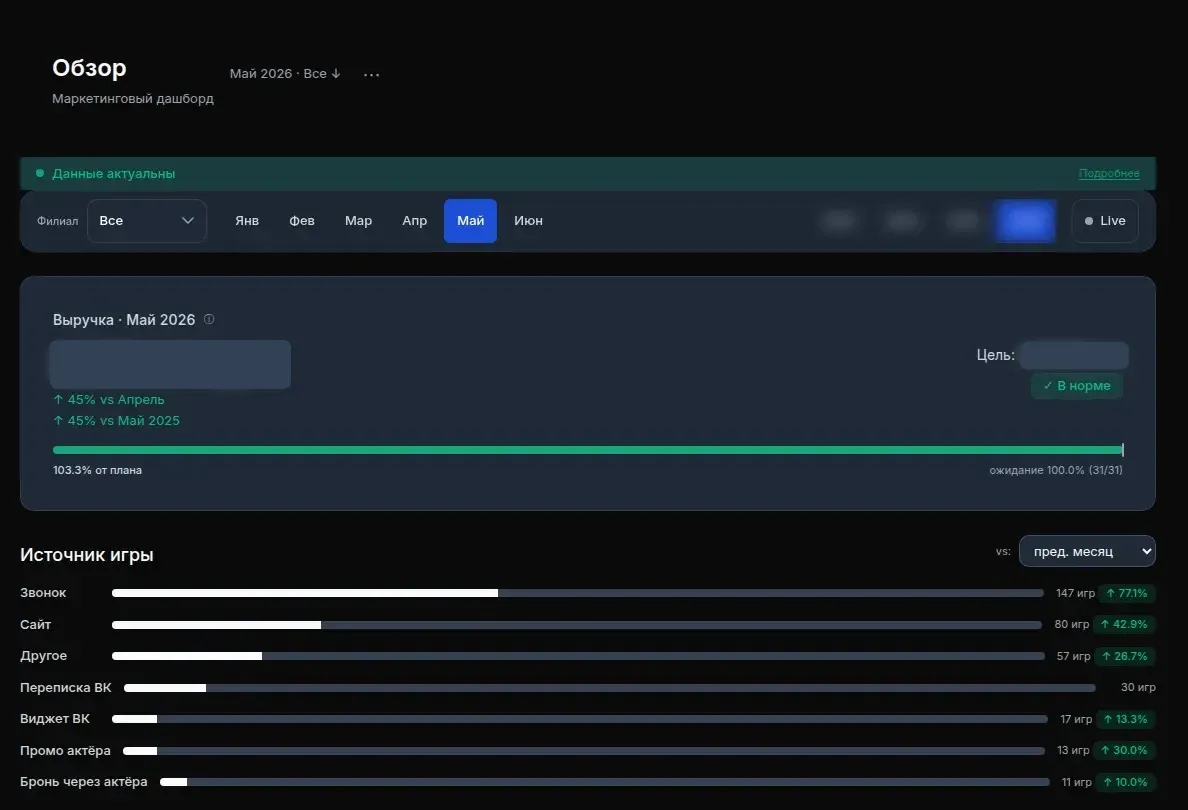1188x810 pixels.
Task: Click the down-arrow icon in Май 2026 · Все
Action: coord(336,73)
